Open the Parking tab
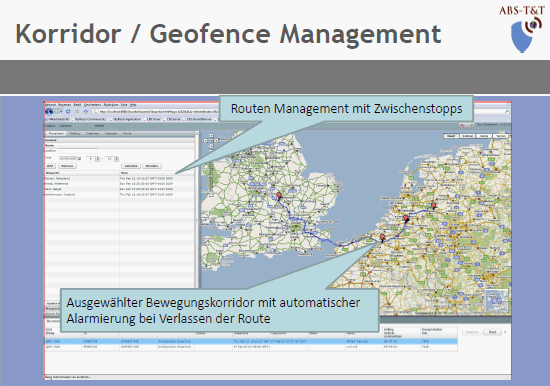 [x=74, y=134]
